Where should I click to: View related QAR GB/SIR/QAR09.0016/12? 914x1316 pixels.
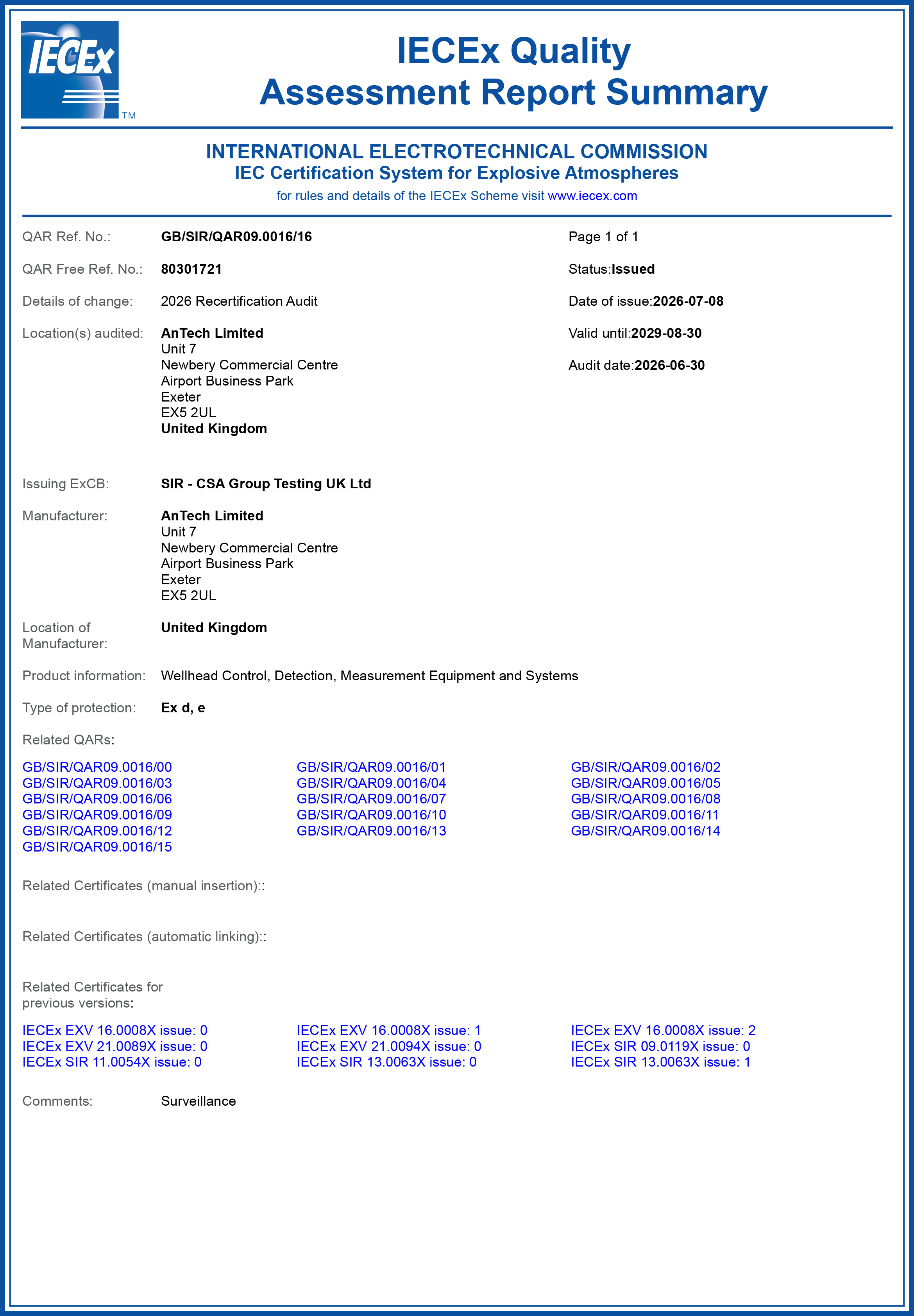tap(97, 831)
